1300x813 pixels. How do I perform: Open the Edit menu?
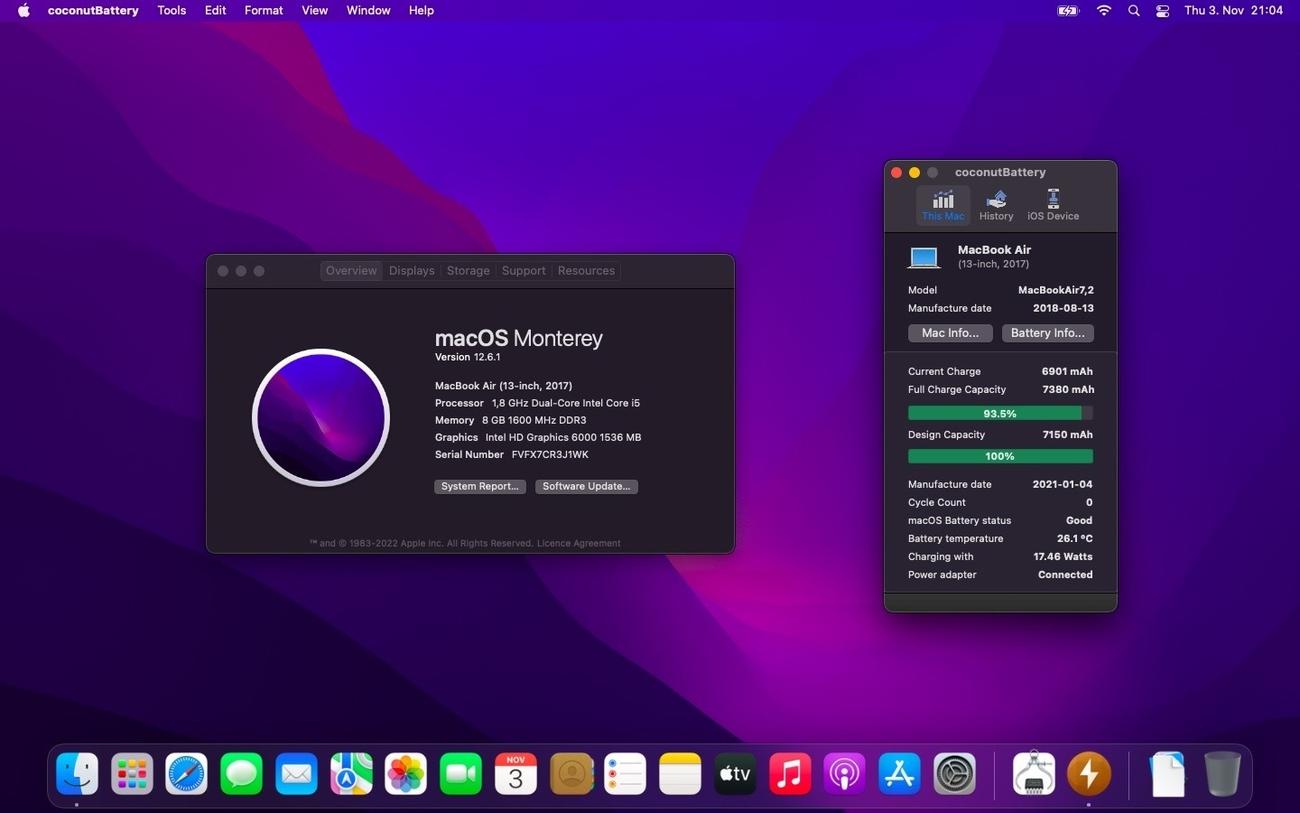pyautogui.click(x=215, y=10)
